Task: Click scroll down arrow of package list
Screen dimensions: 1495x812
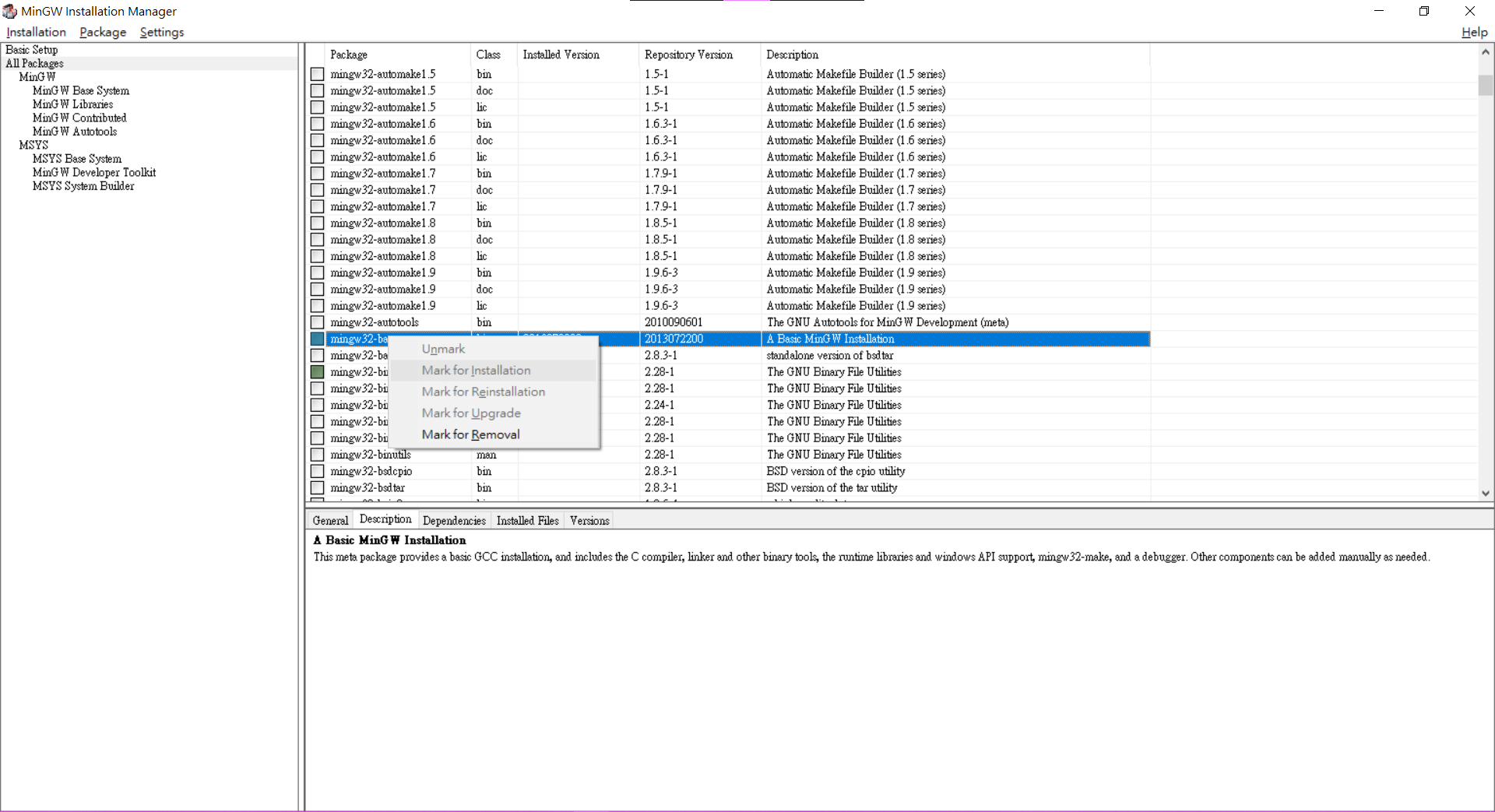Action: tap(1486, 493)
